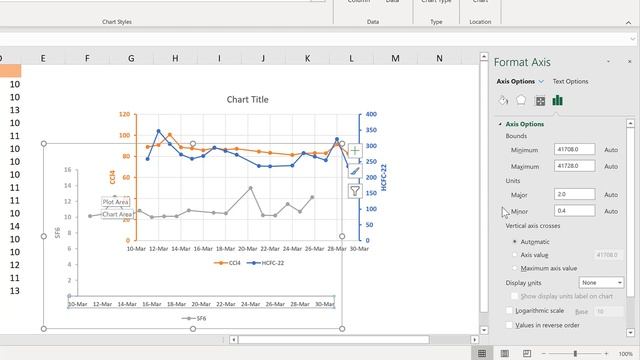Select column H header

pyautogui.click(x=175, y=58)
